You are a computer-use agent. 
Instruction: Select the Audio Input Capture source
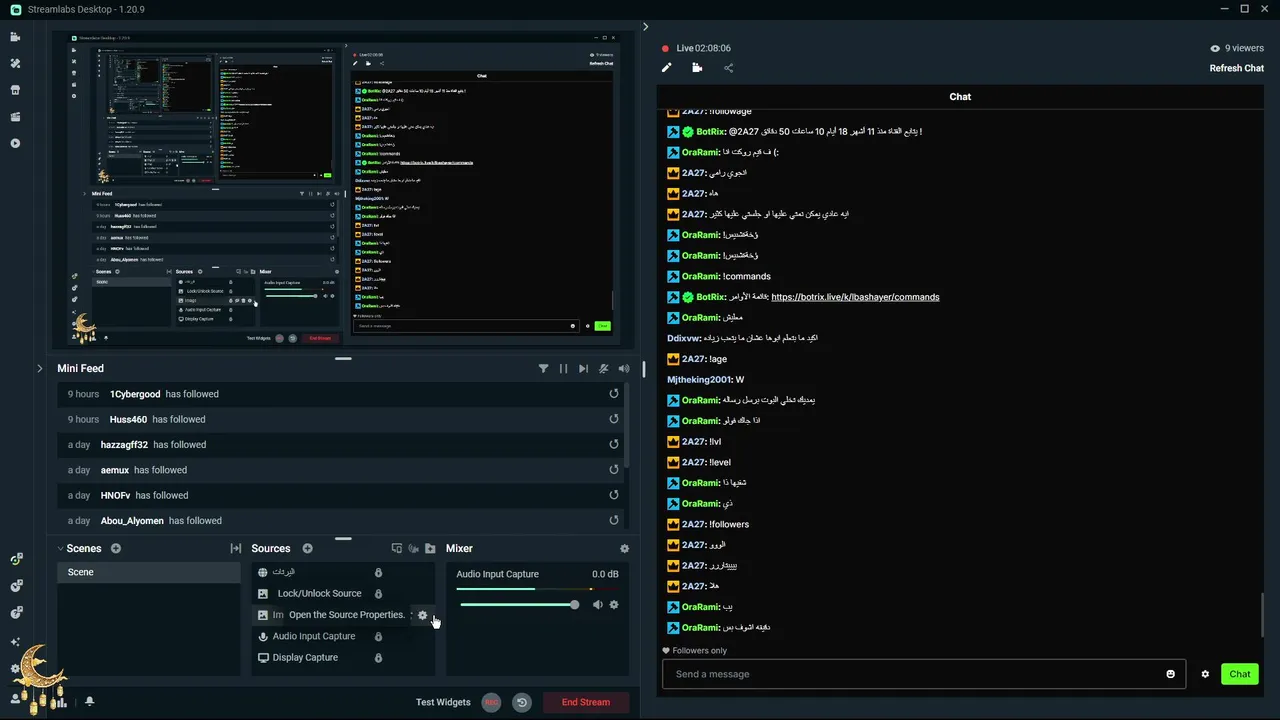click(314, 636)
